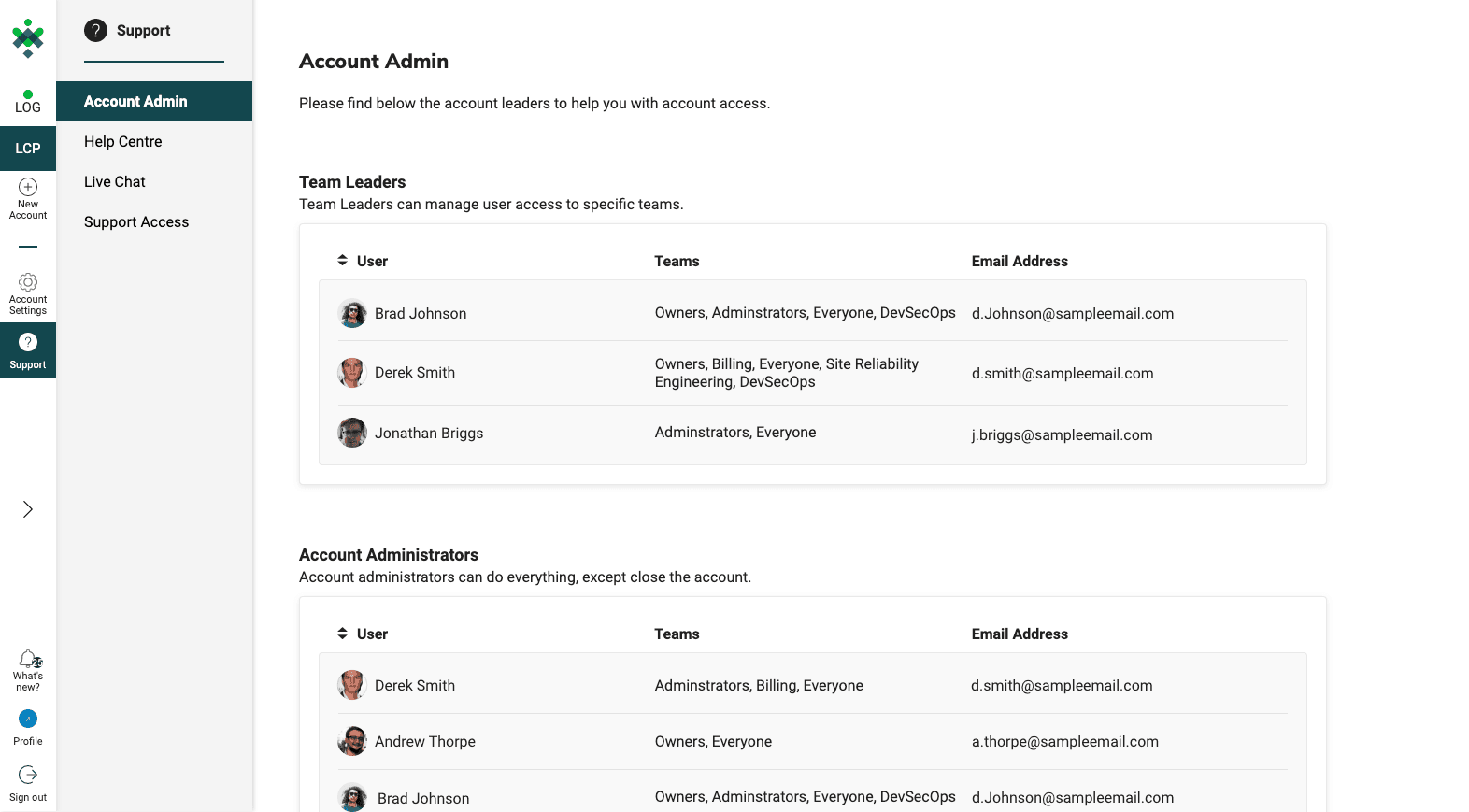Screen dimensions: 1469x812
Task: Sort Account Administrators by User column
Action: (x=363, y=634)
